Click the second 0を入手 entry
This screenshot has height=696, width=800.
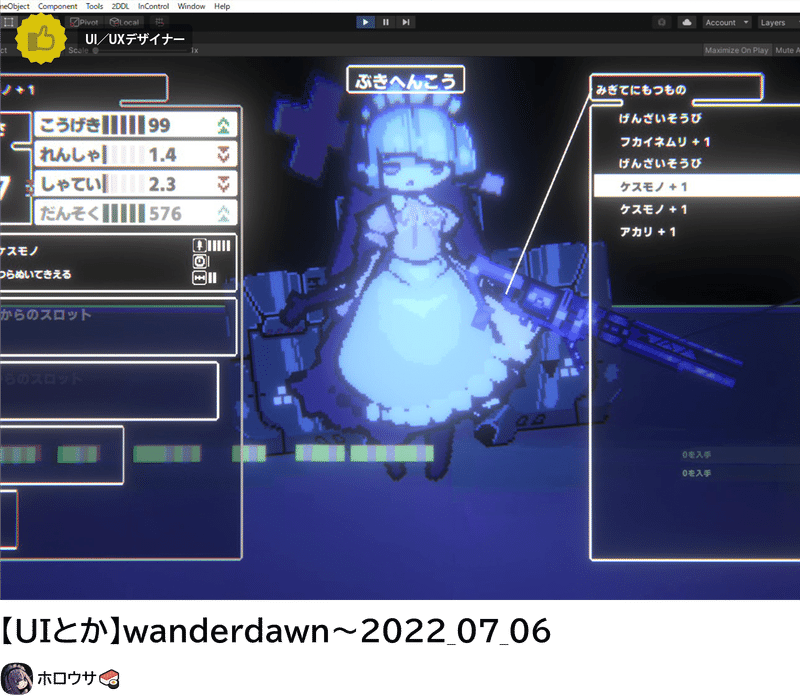[x=696, y=473]
